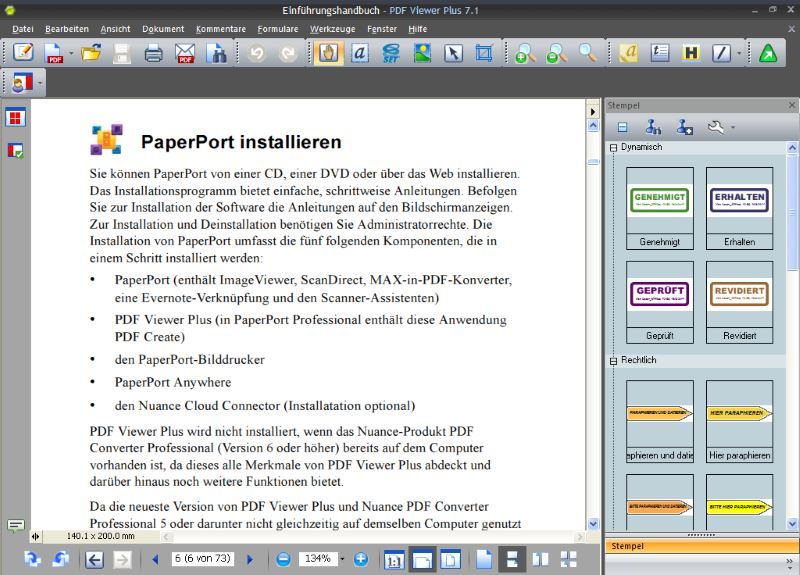Click the page number input field
This screenshot has width=800, height=575.
click(x=203, y=559)
